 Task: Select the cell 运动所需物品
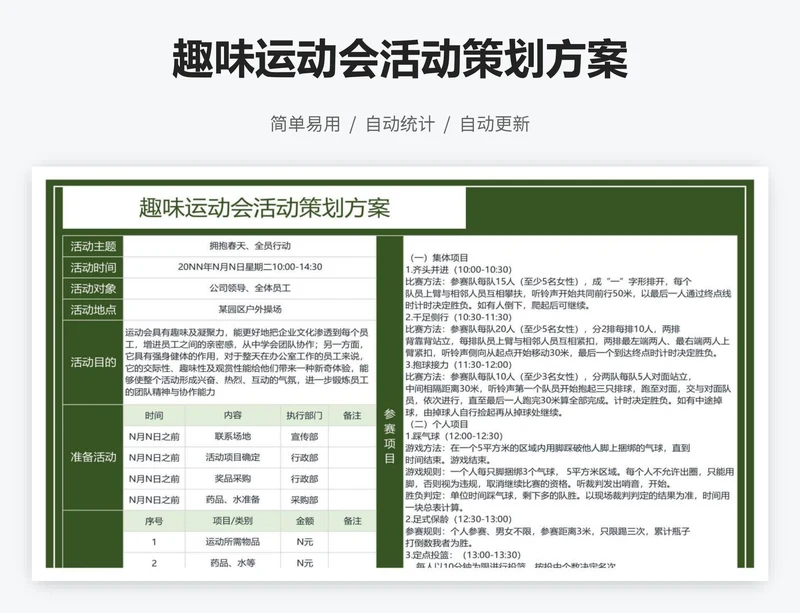(233, 542)
